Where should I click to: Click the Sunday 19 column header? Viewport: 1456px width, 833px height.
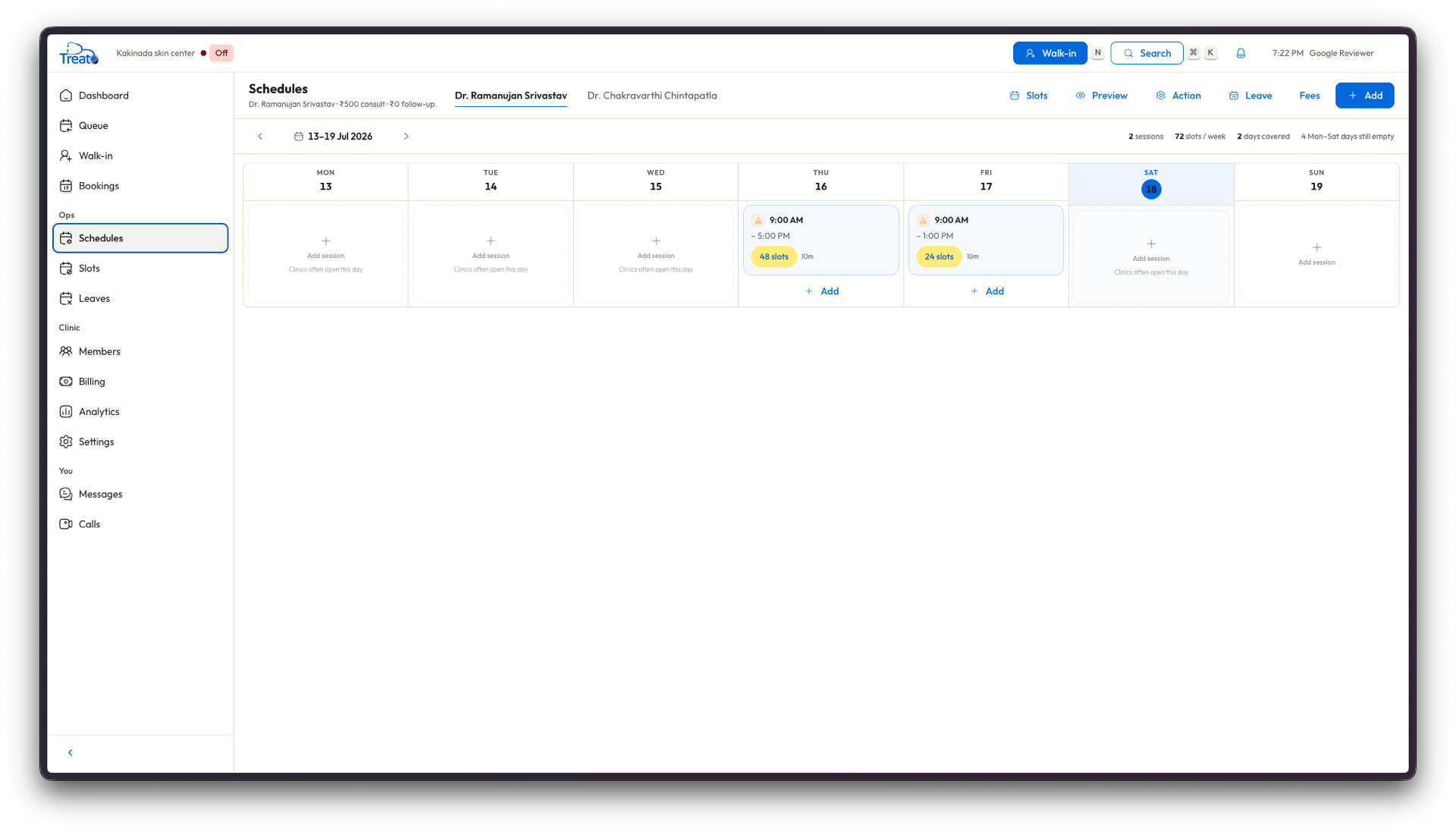point(1316,181)
